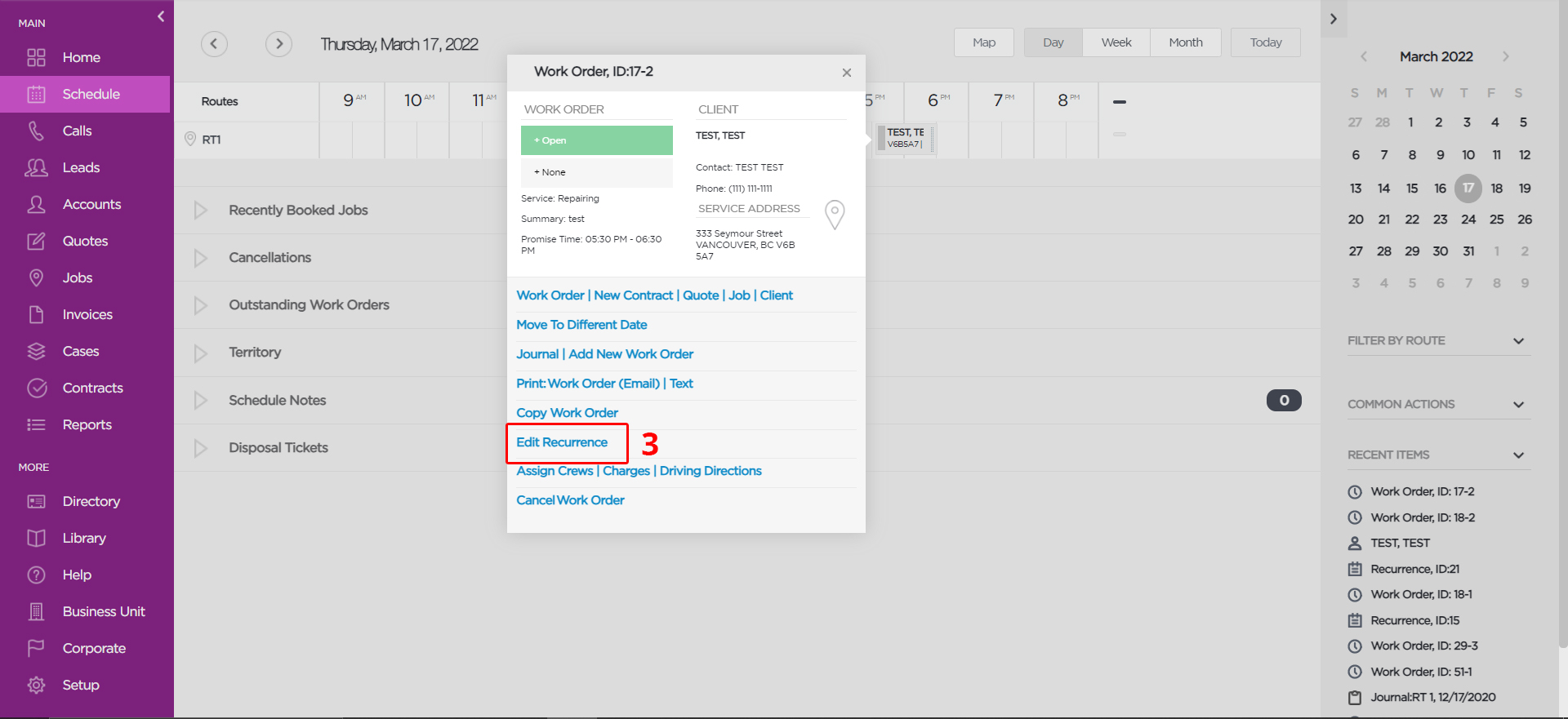1568x719 pixels.
Task: Open the Calls phone icon
Action: [36, 131]
